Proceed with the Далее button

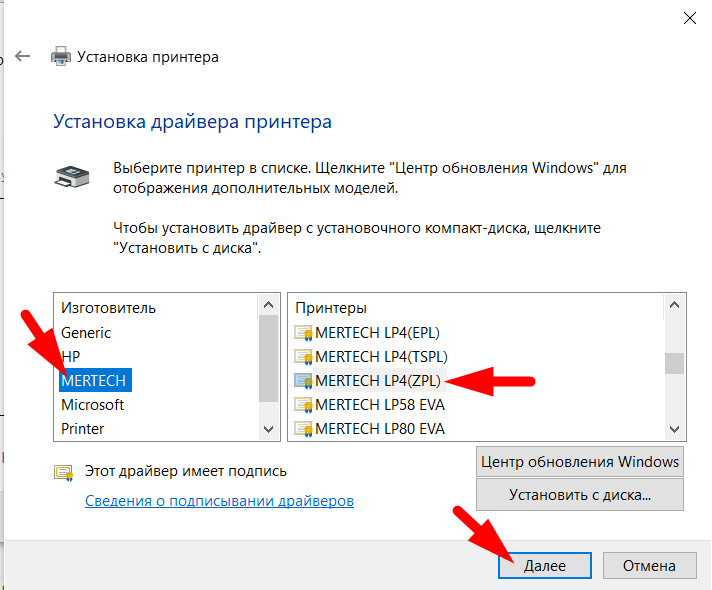point(545,565)
